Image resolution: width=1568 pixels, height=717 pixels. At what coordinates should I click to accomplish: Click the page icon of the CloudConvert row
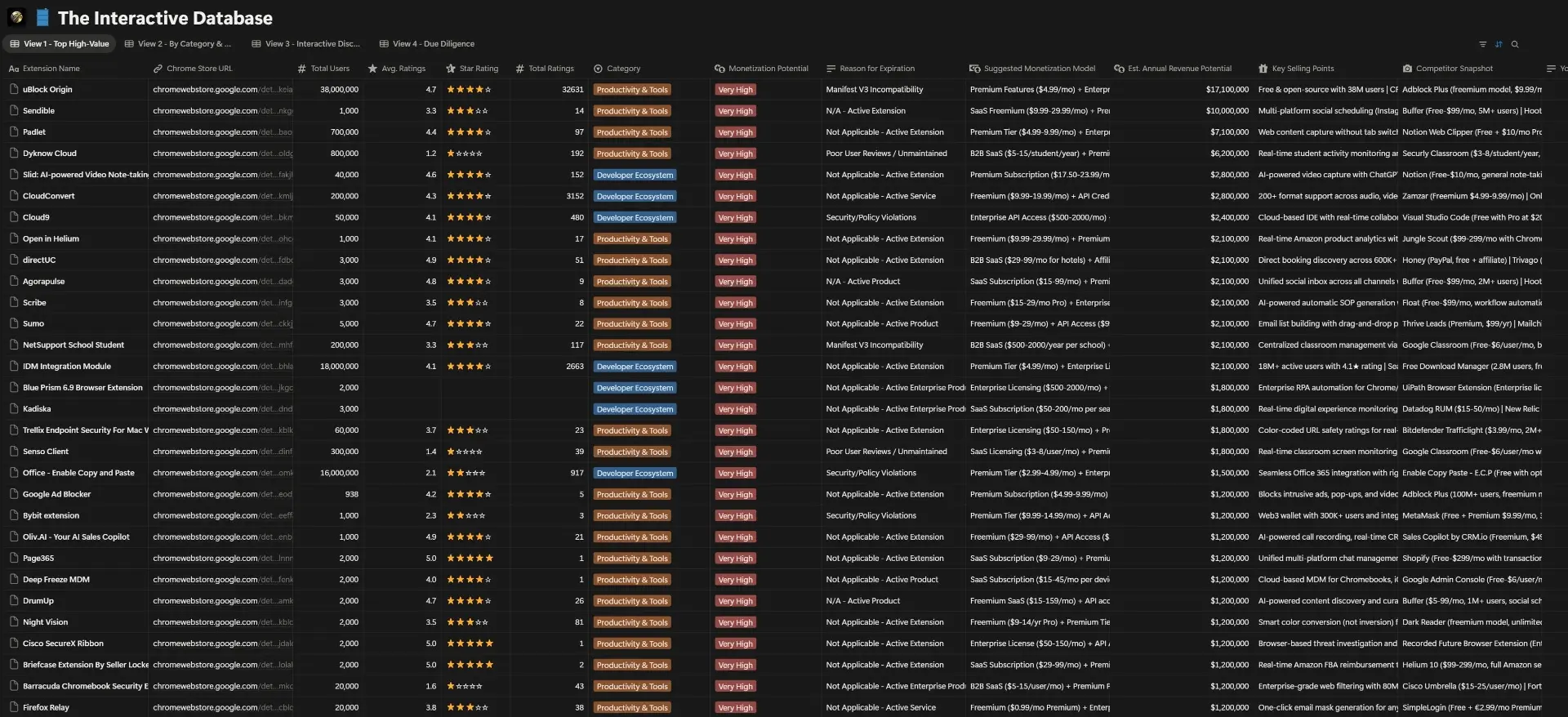(x=14, y=196)
